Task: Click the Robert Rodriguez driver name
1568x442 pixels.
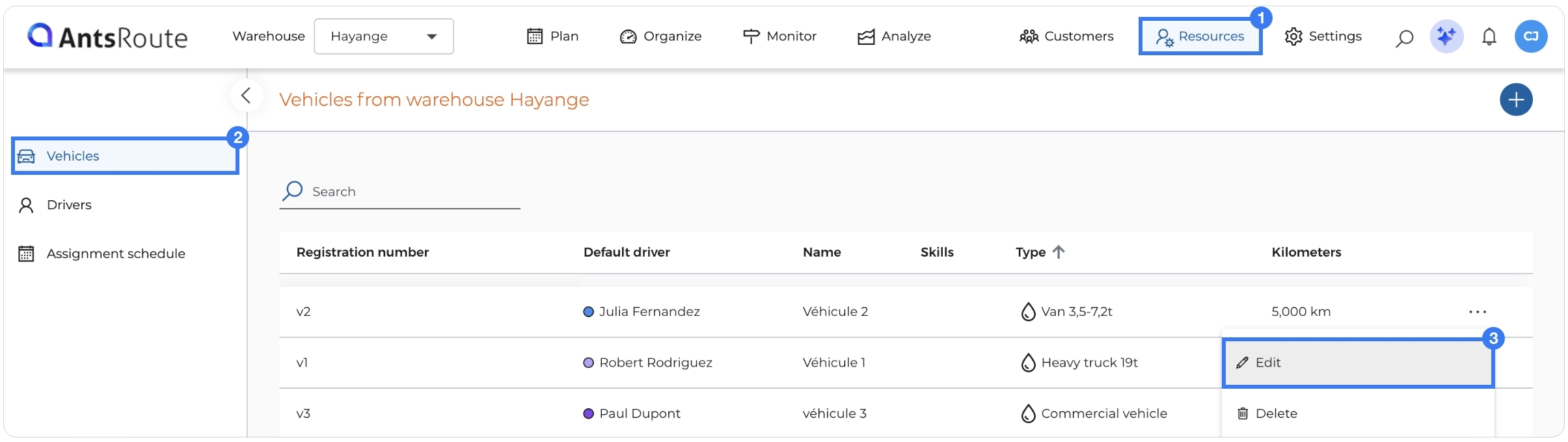Action: point(656,363)
